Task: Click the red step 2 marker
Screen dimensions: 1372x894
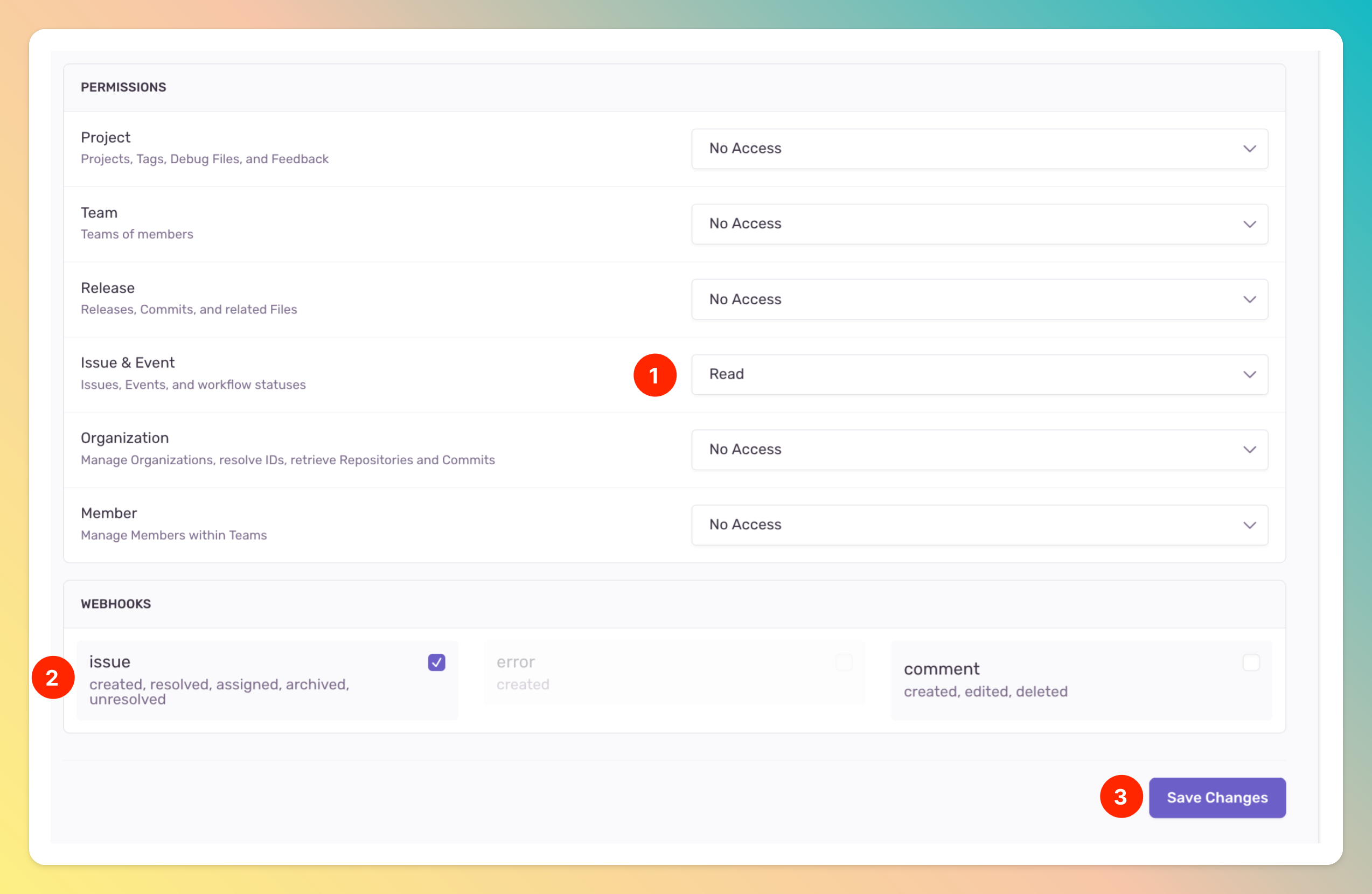Action: (52, 678)
